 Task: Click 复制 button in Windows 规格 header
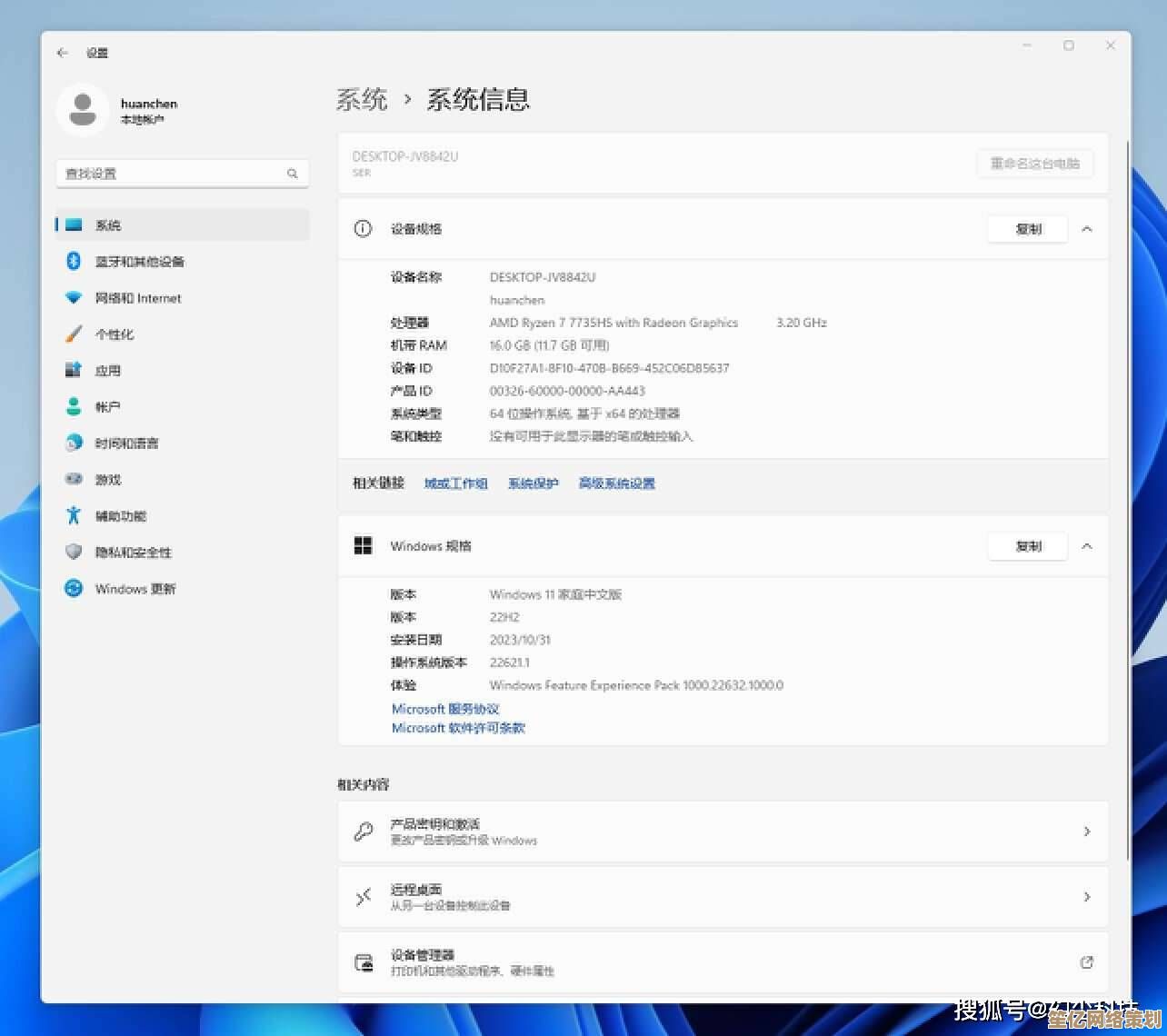coord(1028,546)
